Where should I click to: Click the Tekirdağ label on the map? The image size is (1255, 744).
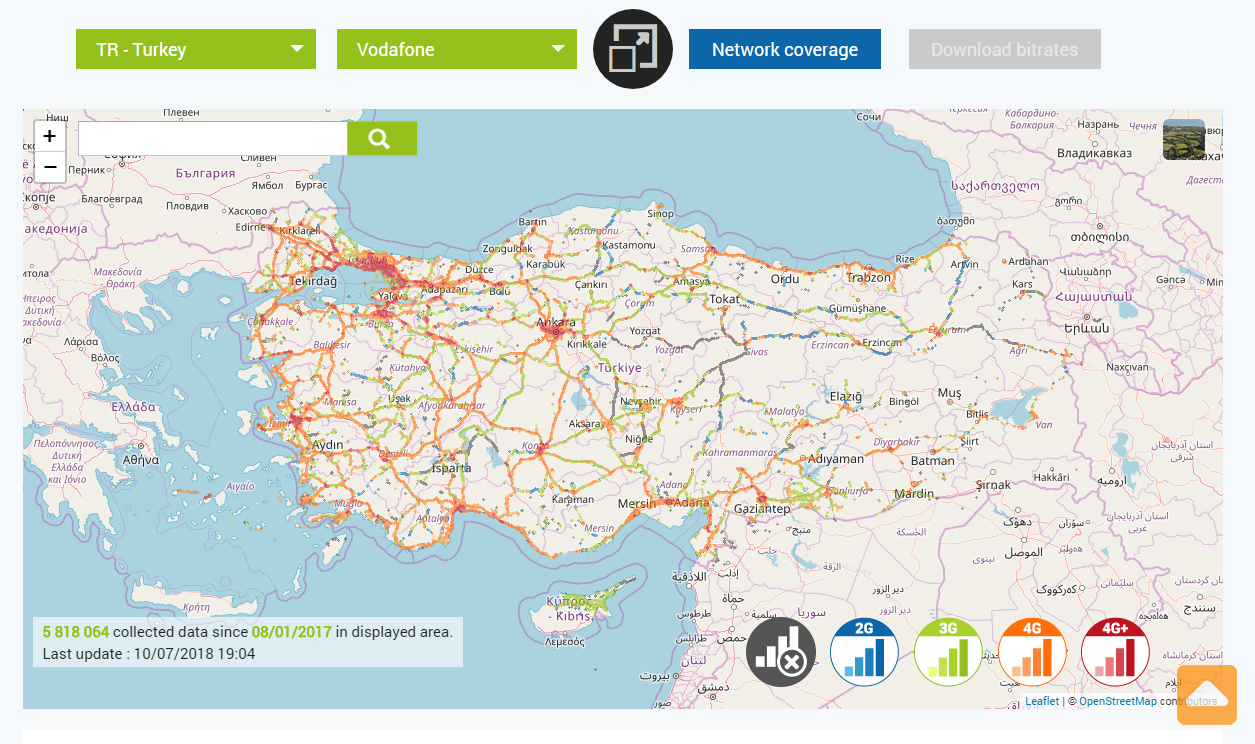(311, 283)
